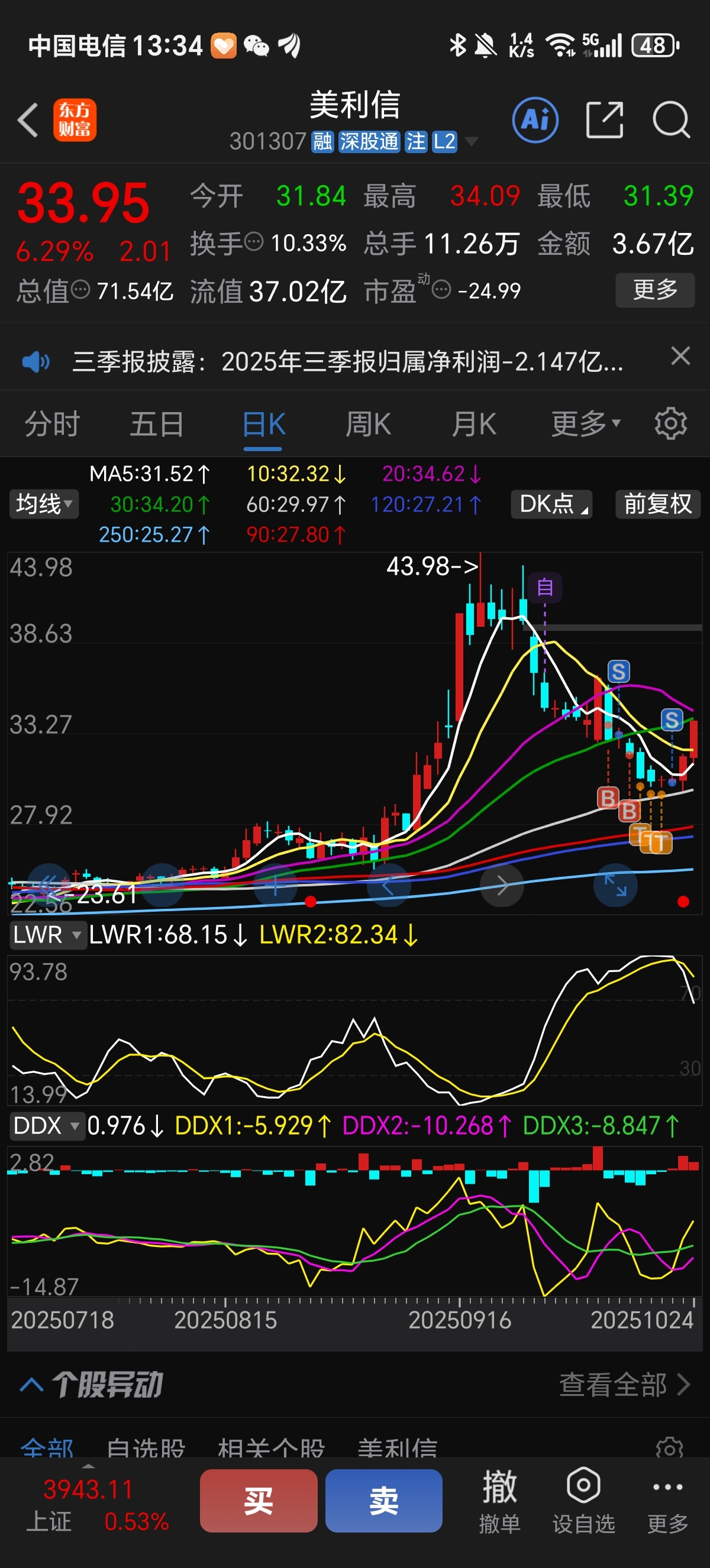Tap the back arrow icon
This screenshot has height=1568, width=710.
point(28,120)
